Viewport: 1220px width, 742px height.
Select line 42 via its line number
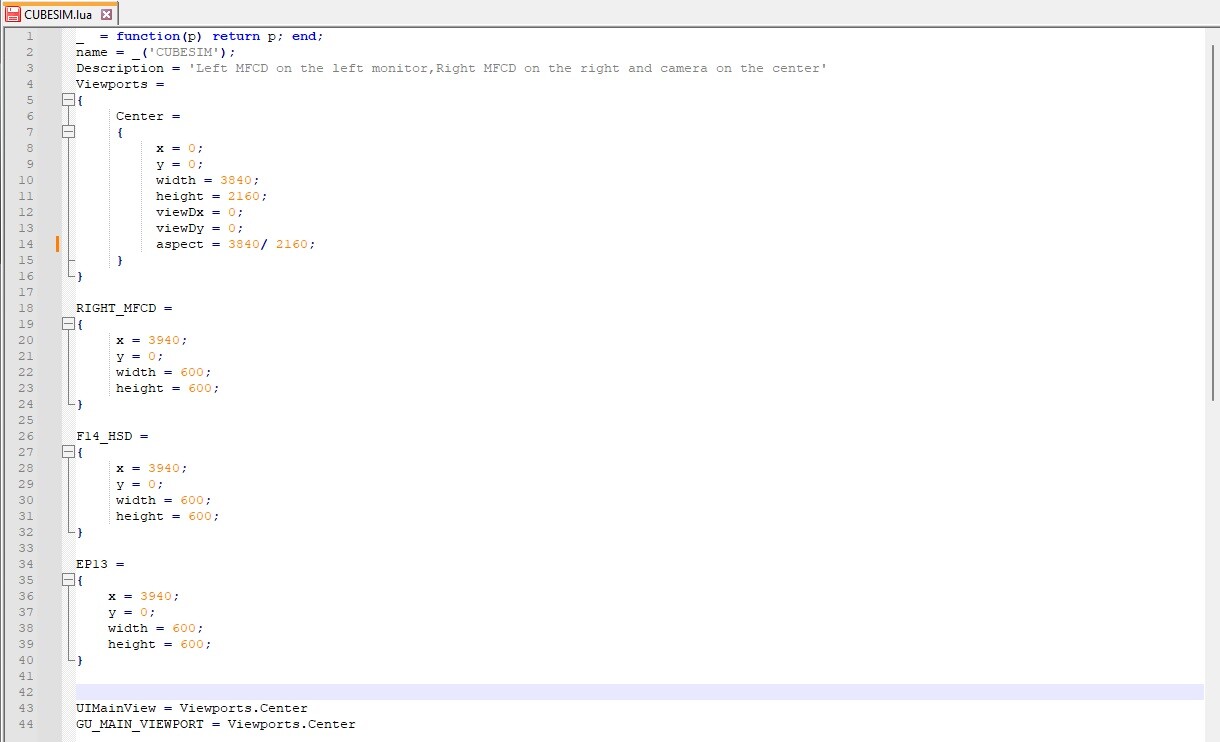(x=26, y=692)
